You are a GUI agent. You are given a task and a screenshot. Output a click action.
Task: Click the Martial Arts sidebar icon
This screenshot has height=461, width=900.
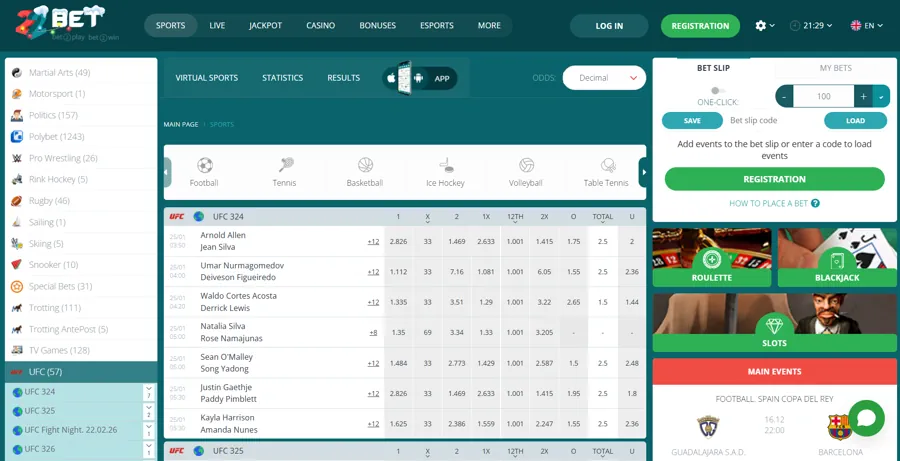(17, 72)
